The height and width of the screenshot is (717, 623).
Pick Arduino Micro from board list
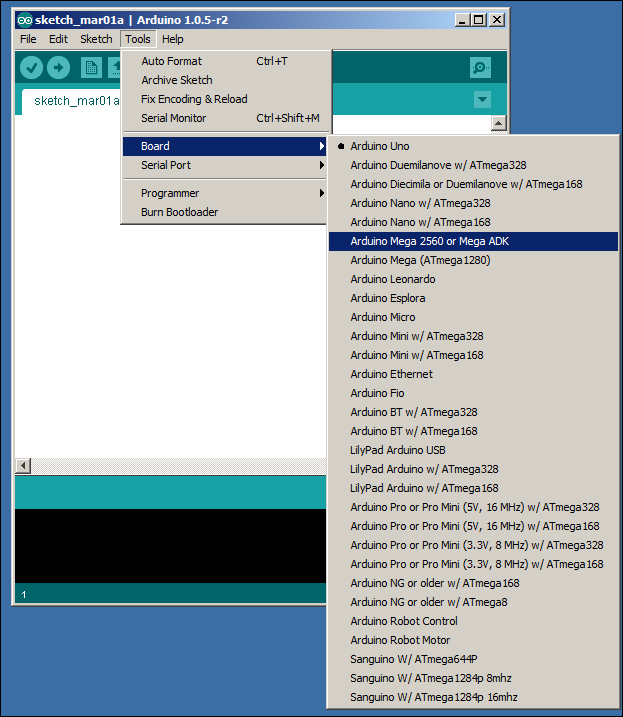(473, 317)
